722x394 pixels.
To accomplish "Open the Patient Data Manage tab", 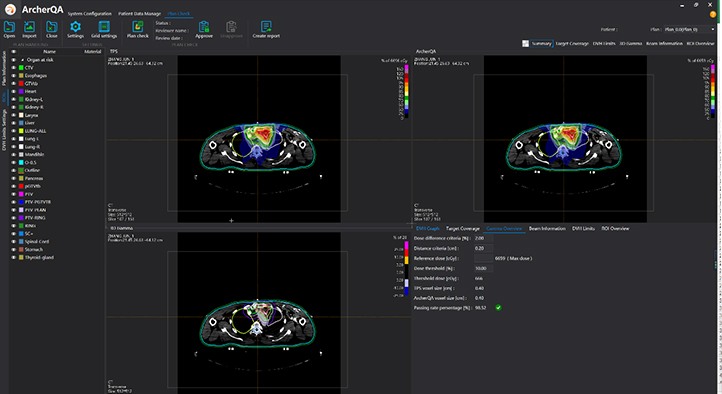I will (x=140, y=13).
